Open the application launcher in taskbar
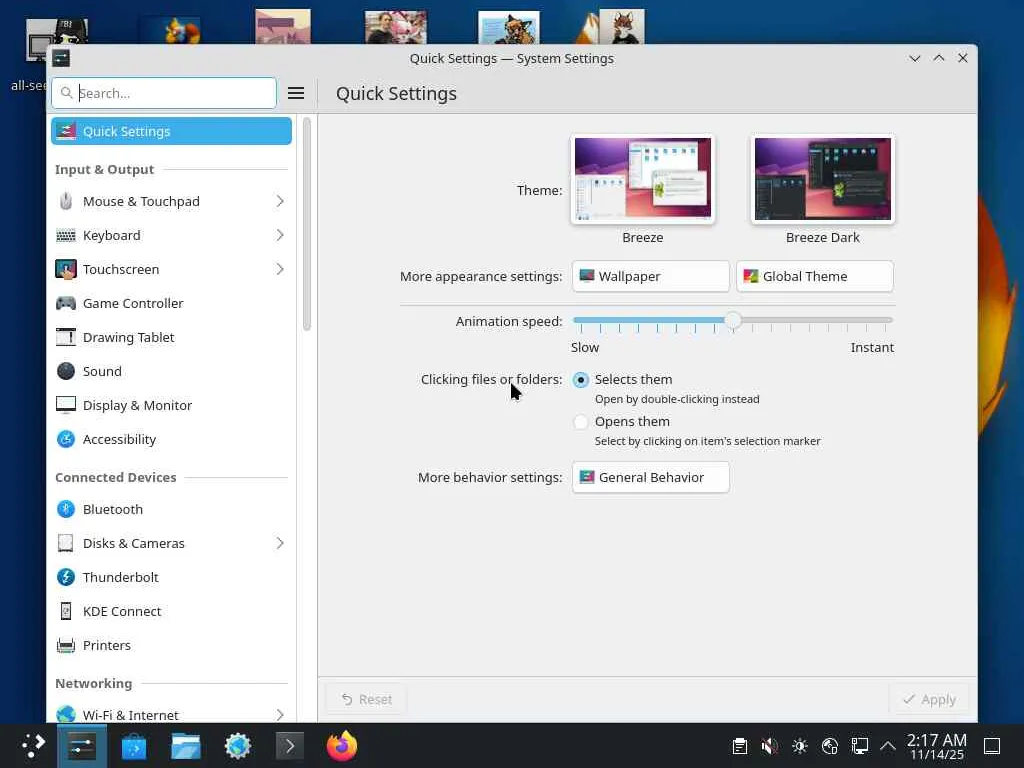 pyautogui.click(x=33, y=745)
